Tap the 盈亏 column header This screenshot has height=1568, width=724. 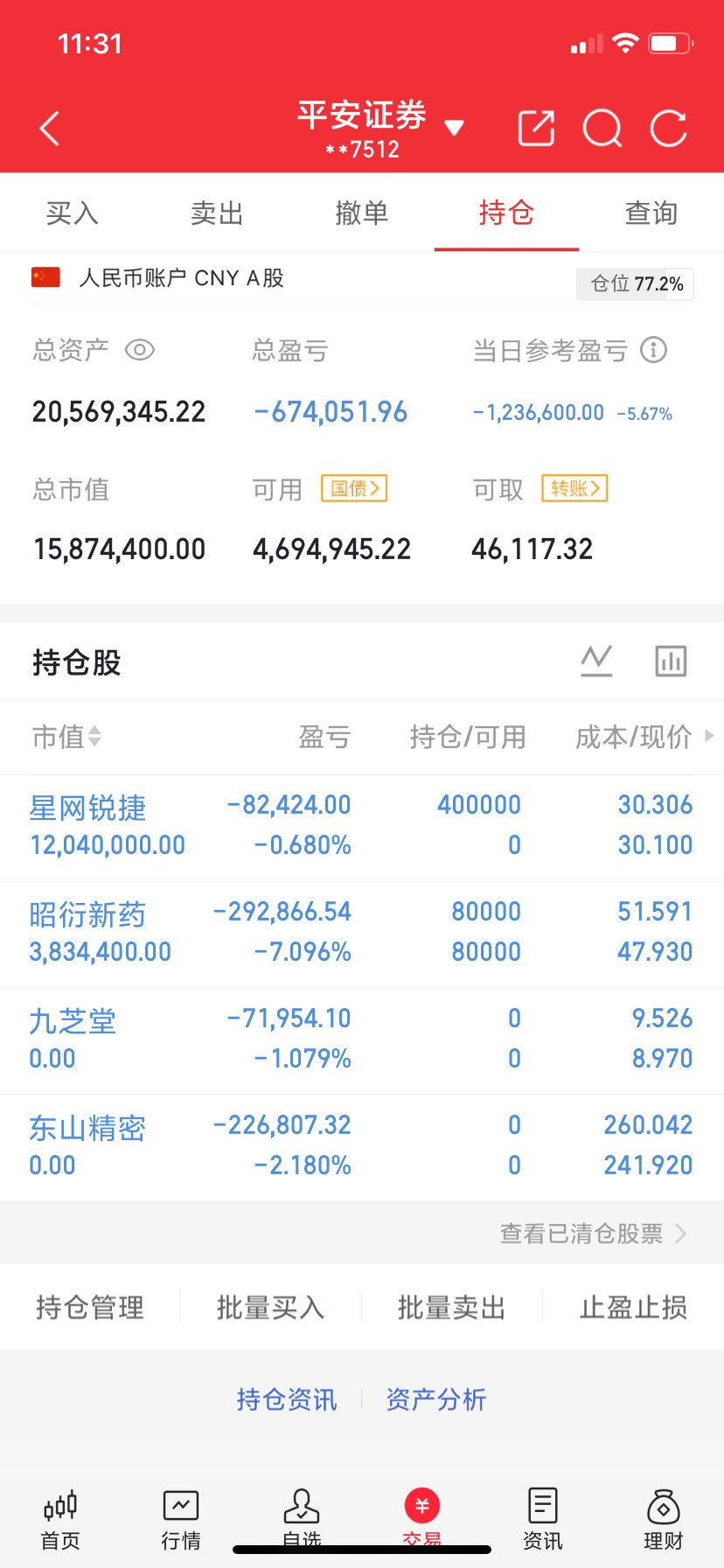pyautogui.click(x=324, y=737)
